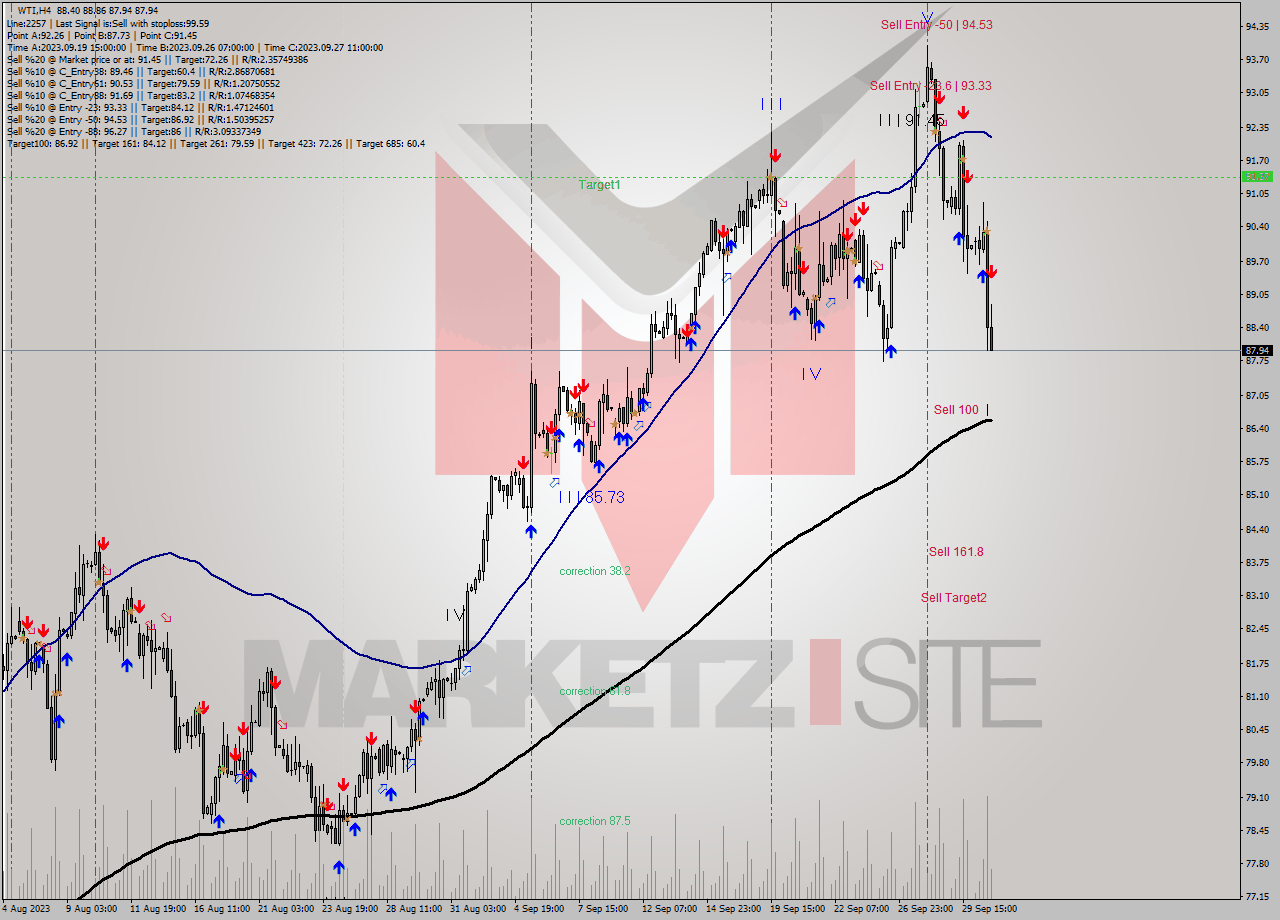Click the 79.80 price axis value

pyautogui.click(x=1257, y=763)
